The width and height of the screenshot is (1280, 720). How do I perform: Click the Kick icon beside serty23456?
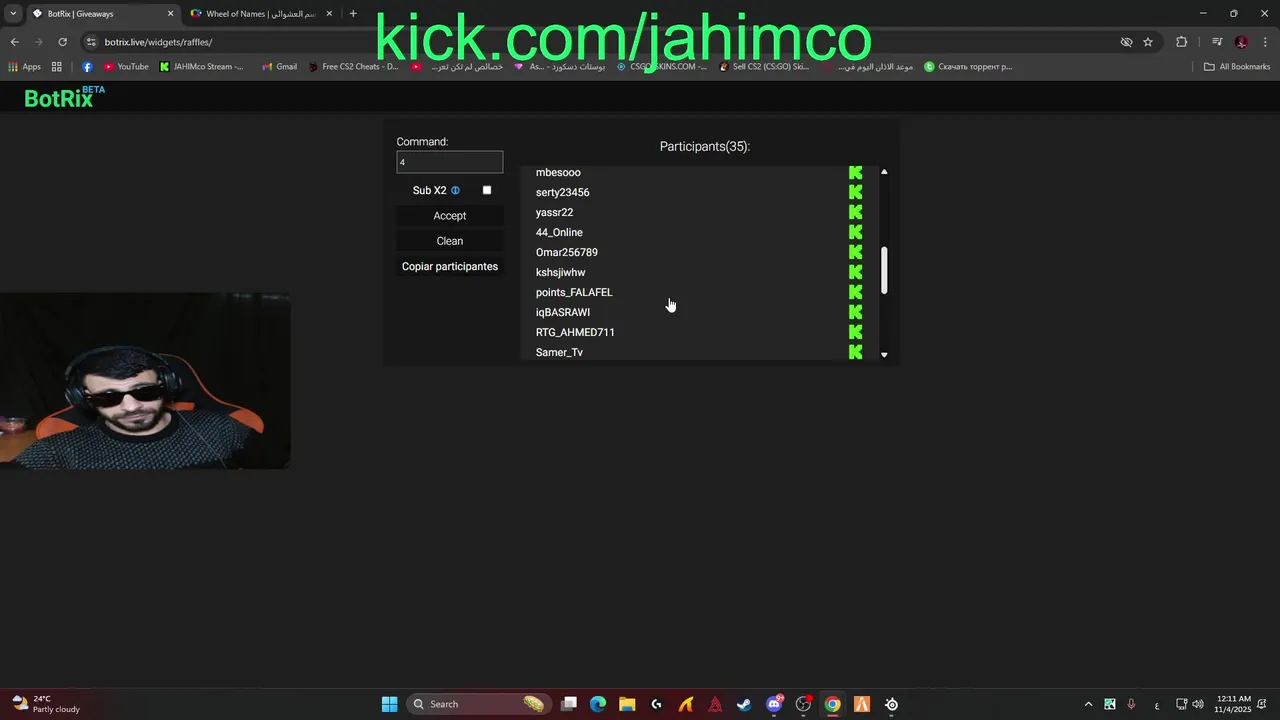pos(855,192)
